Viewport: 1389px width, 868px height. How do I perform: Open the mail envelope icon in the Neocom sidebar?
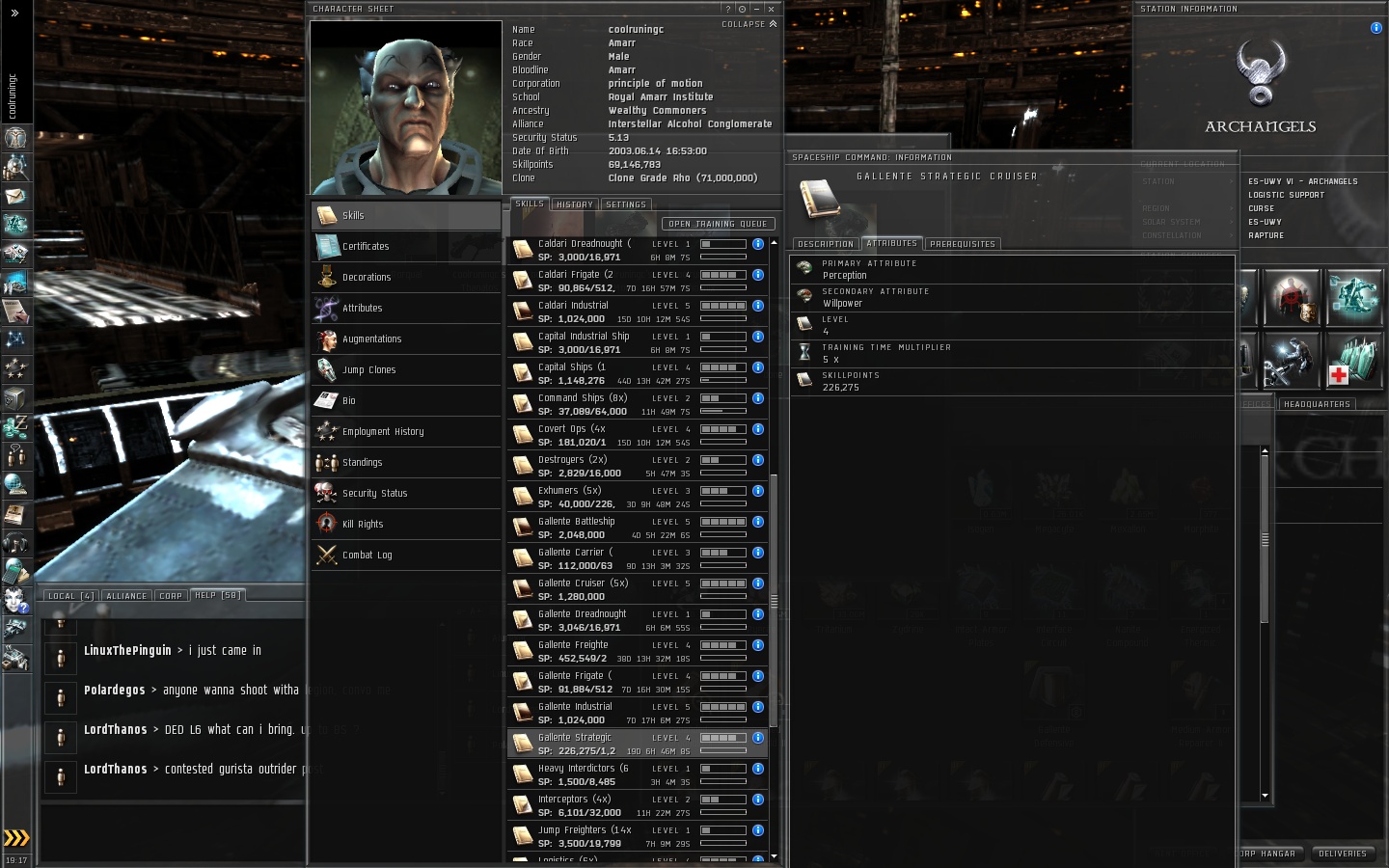coord(15,196)
